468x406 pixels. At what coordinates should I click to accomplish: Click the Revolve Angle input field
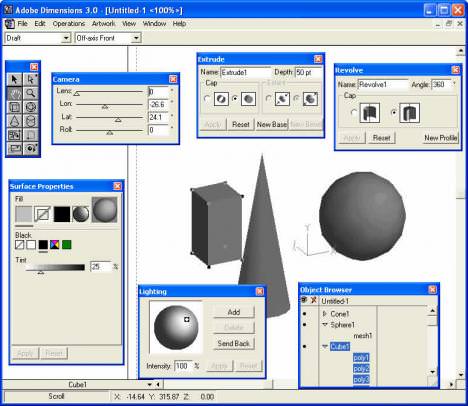click(442, 85)
